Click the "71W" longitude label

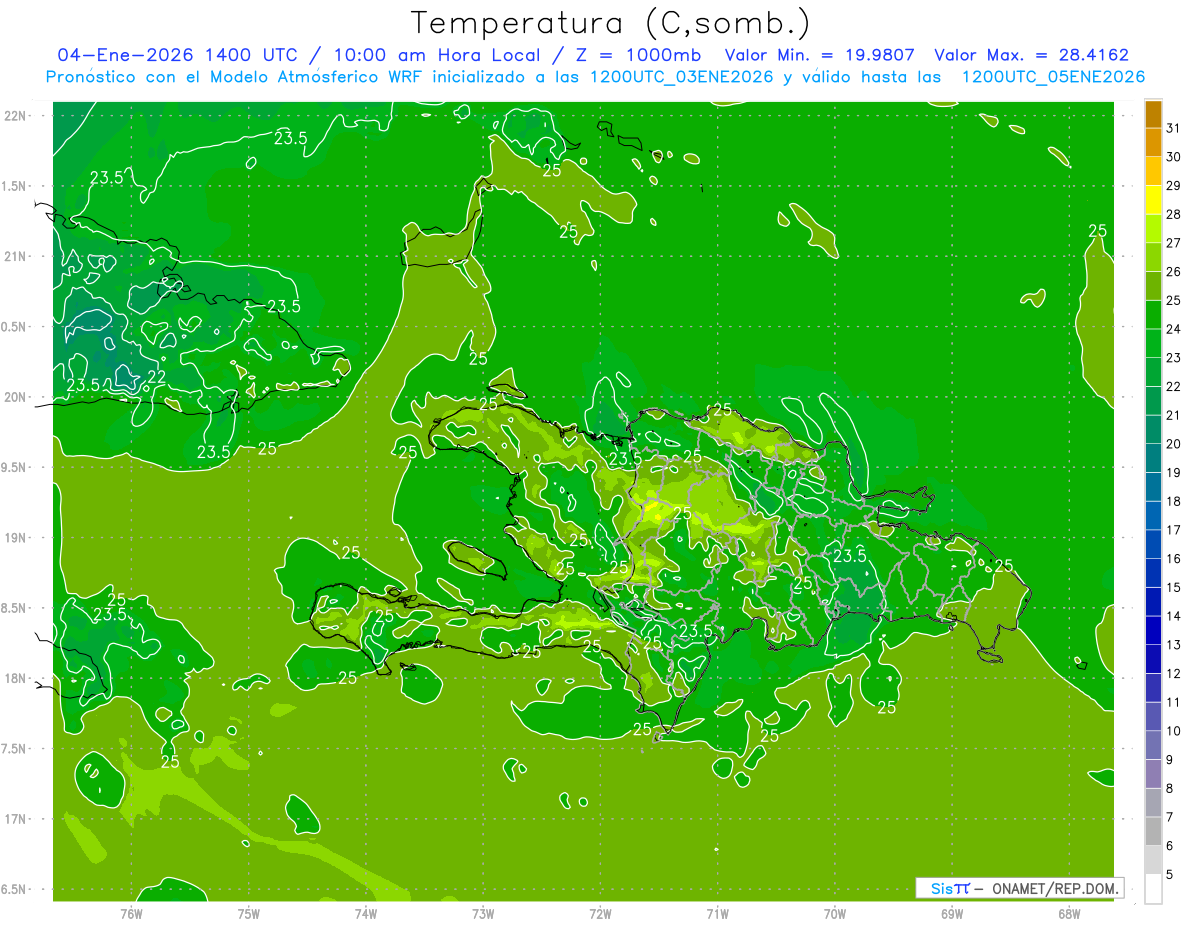pos(717,913)
